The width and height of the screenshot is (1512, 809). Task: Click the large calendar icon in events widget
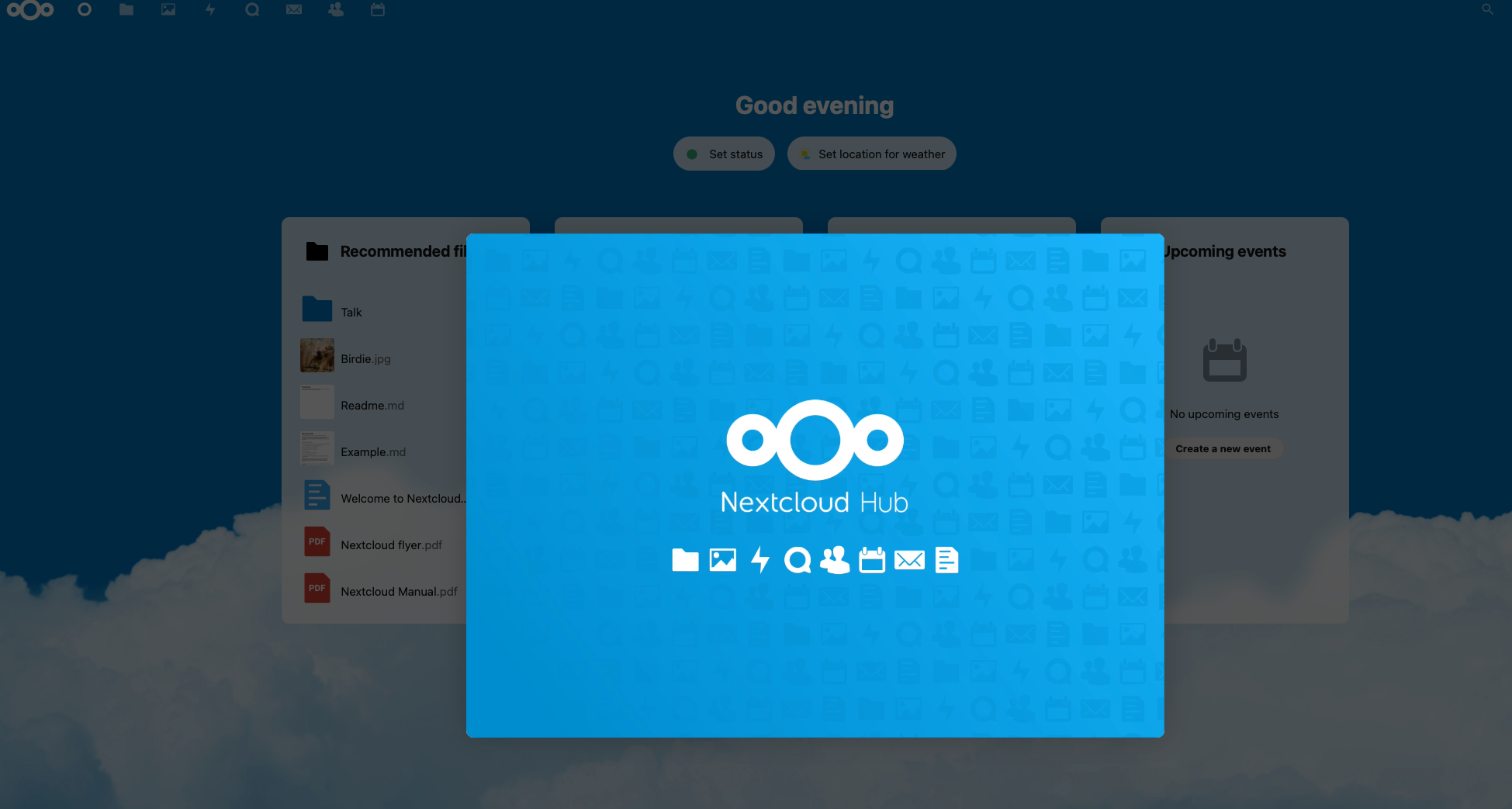(x=1225, y=360)
